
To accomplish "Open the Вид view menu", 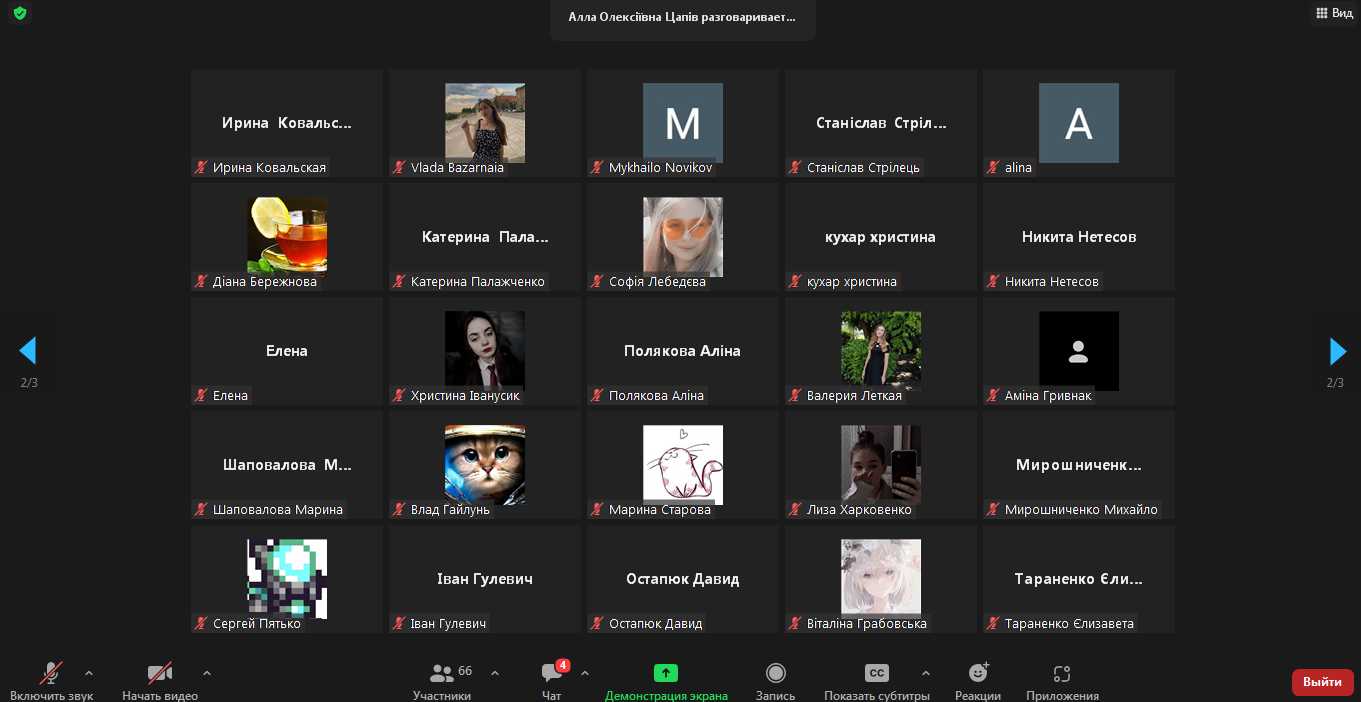I will click(1334, 13).
